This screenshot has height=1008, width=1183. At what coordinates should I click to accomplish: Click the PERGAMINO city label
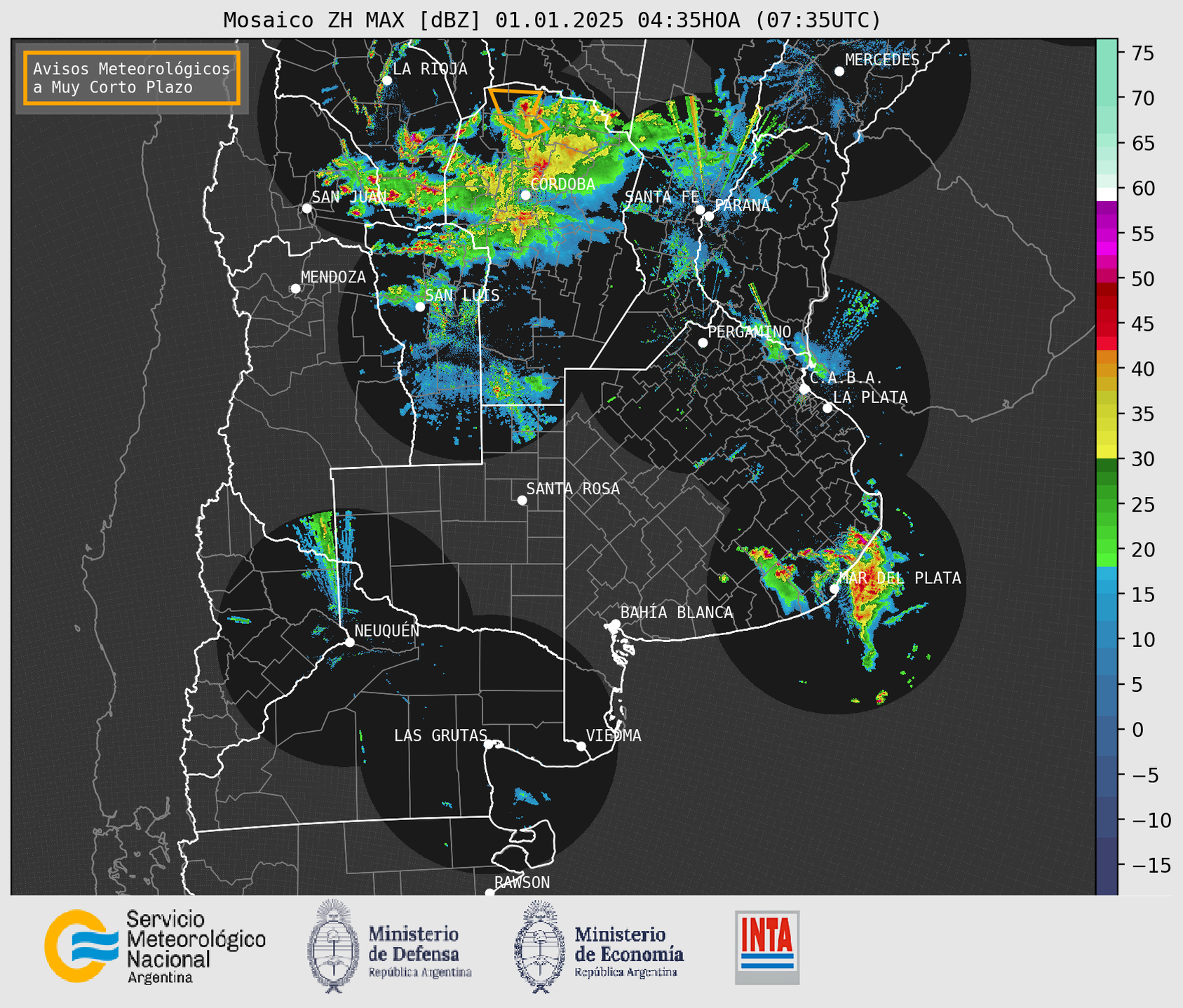coord(750,332)
